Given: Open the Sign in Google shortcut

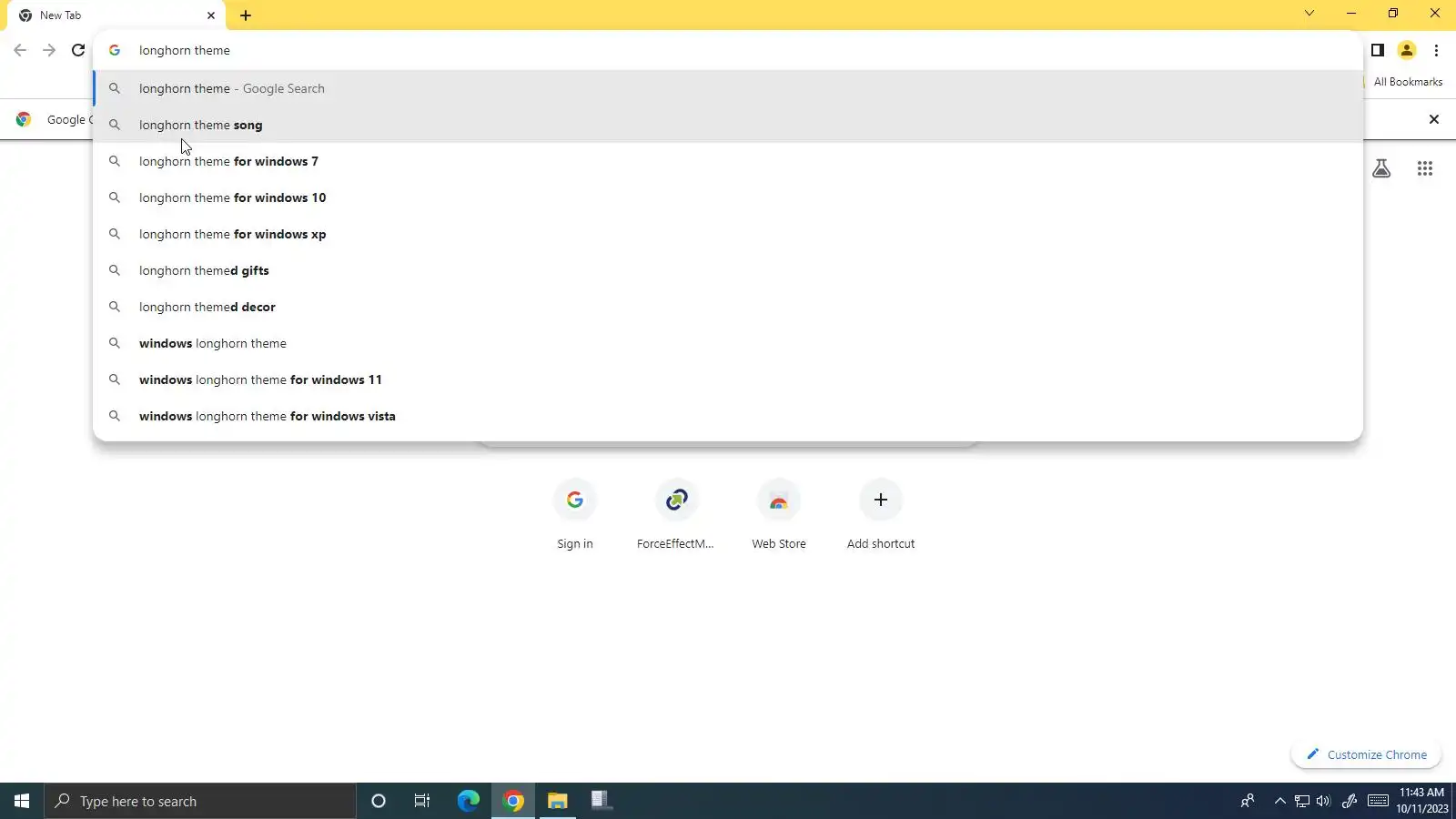Looking at the screenshot, I should (575, 514).
